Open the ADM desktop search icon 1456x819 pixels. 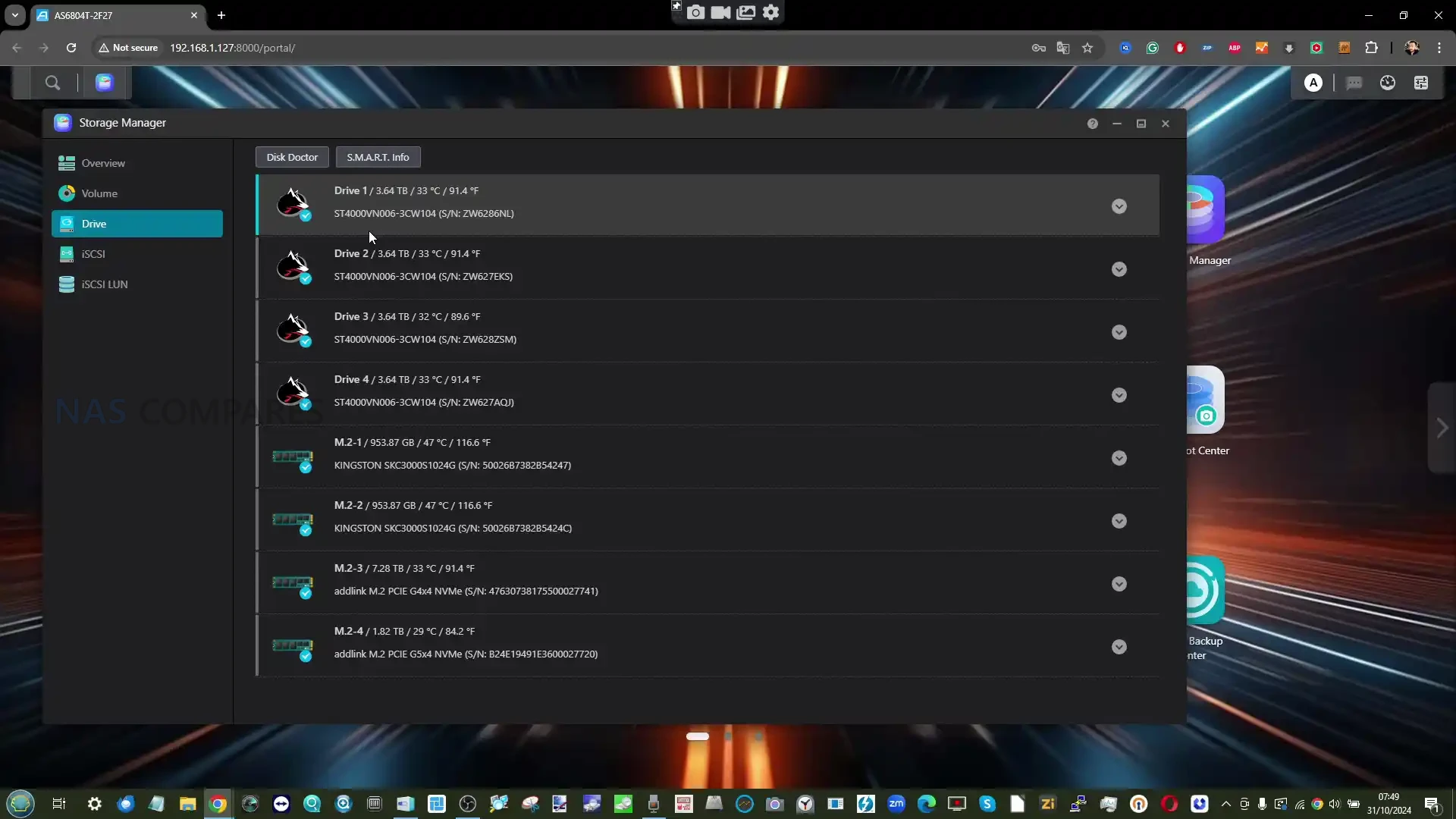click(x=52, y=83)
